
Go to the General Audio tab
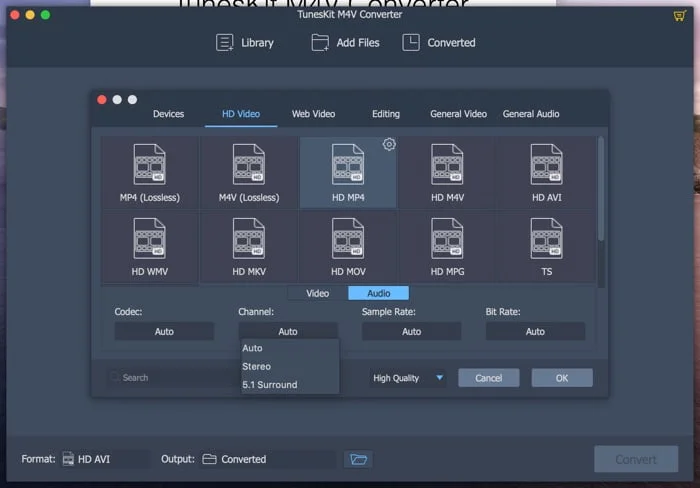point(531,114)
